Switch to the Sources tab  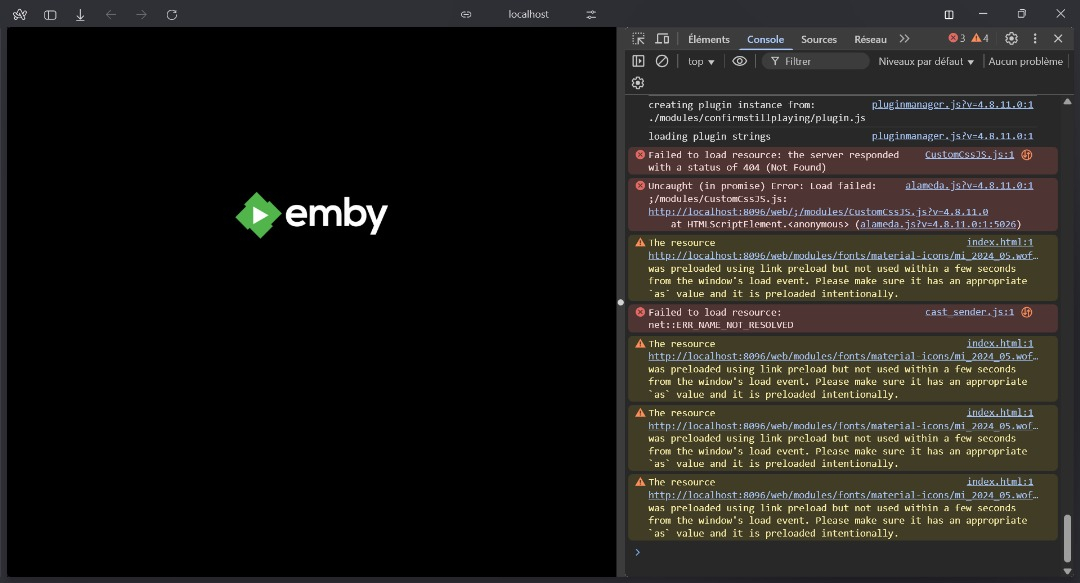tap(818, 40)
